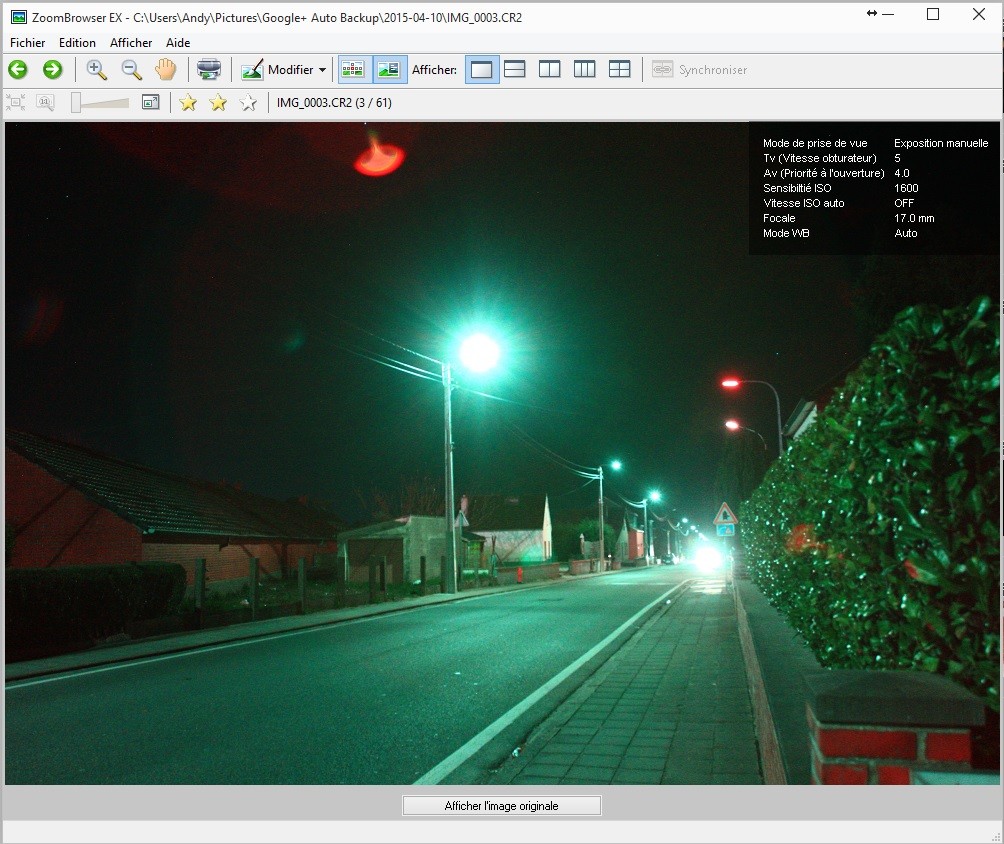Click the Exposition manuelle value

[x=941, y=143]
